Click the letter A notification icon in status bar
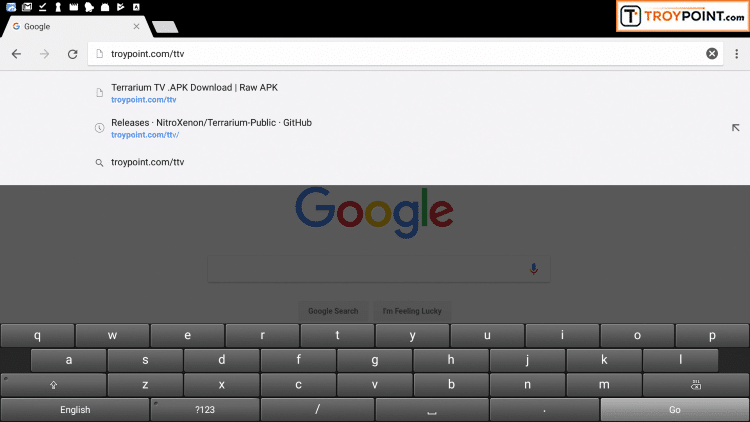This screenshot has height=422, width=750. point(136,7)
